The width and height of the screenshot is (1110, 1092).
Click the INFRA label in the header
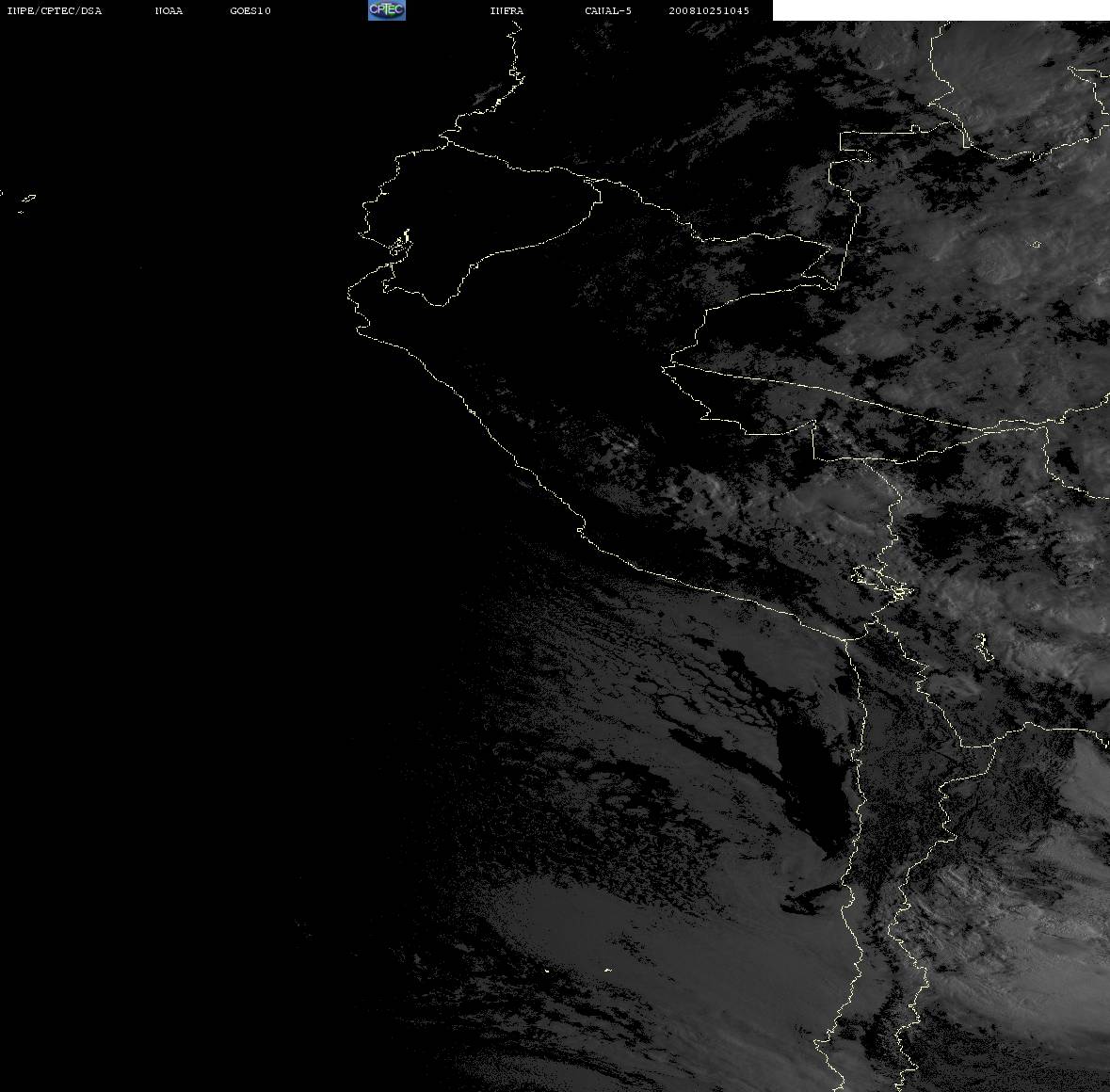coord(507,10)
